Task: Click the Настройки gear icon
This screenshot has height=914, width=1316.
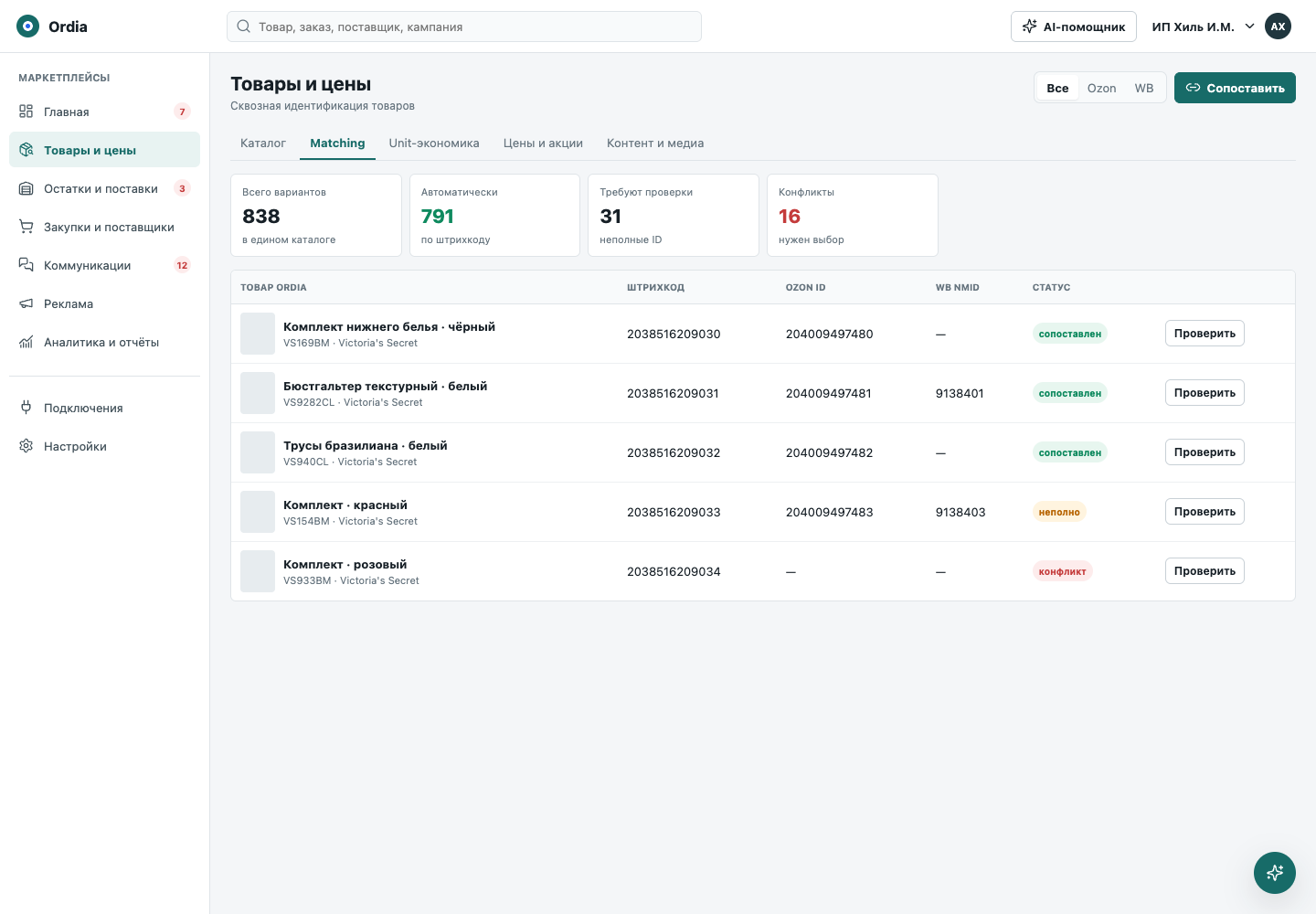Action: coord(27,446)
